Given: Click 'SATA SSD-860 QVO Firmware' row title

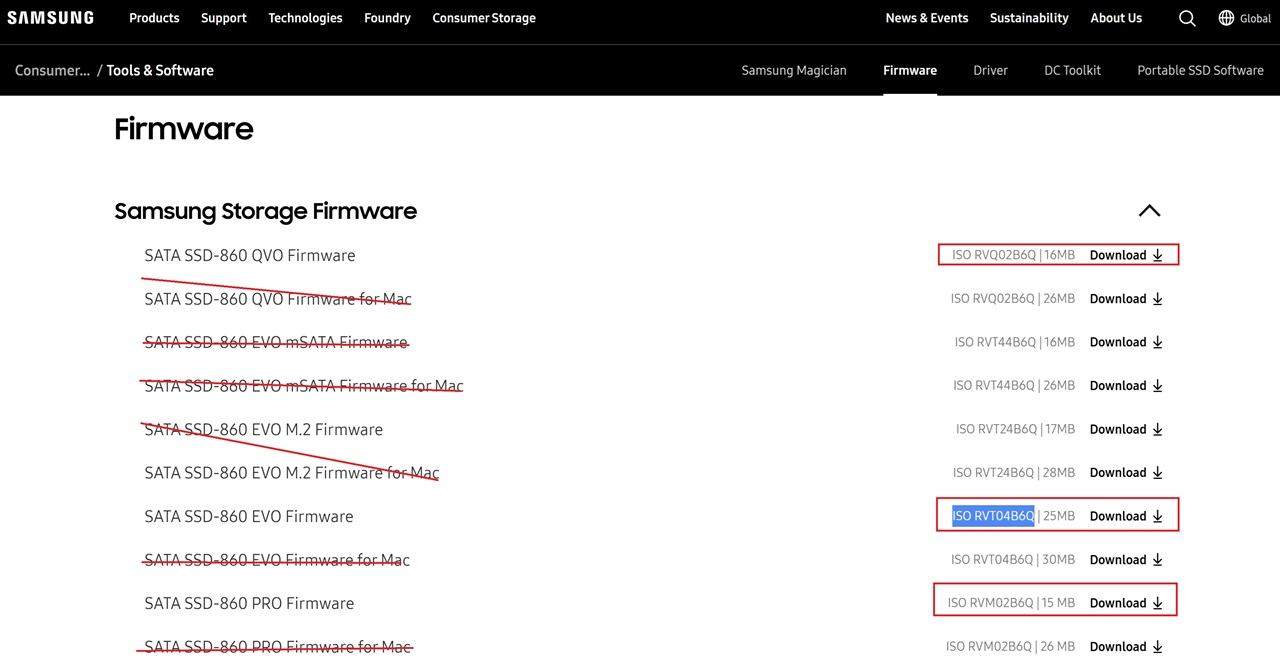Looking at the screenshot, I should pos(250,255).
